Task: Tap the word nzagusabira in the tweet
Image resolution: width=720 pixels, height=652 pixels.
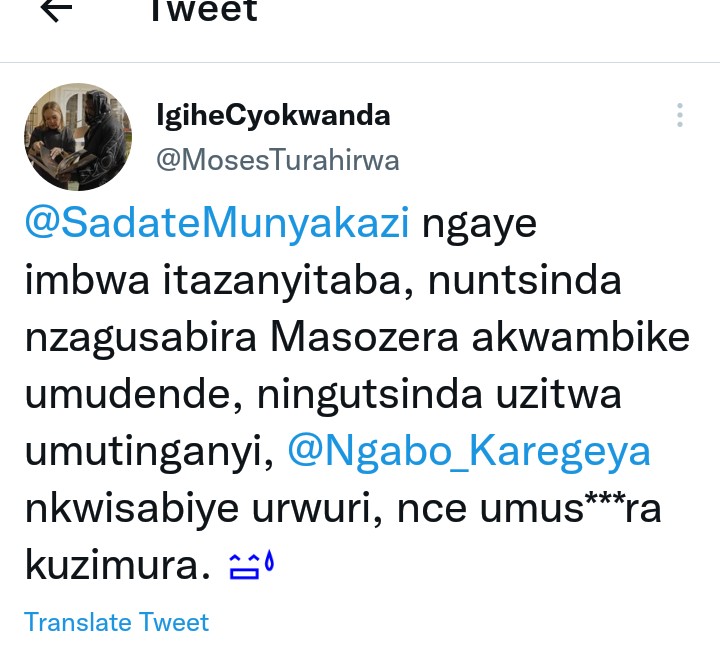Action: (x=141, y=339)
